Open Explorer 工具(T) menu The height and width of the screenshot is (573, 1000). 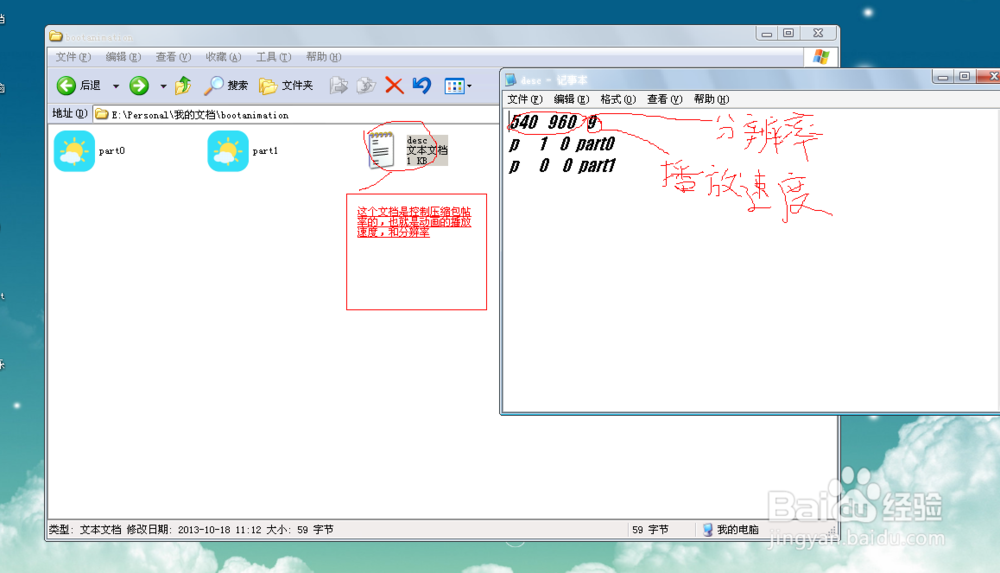click(274, 57)
